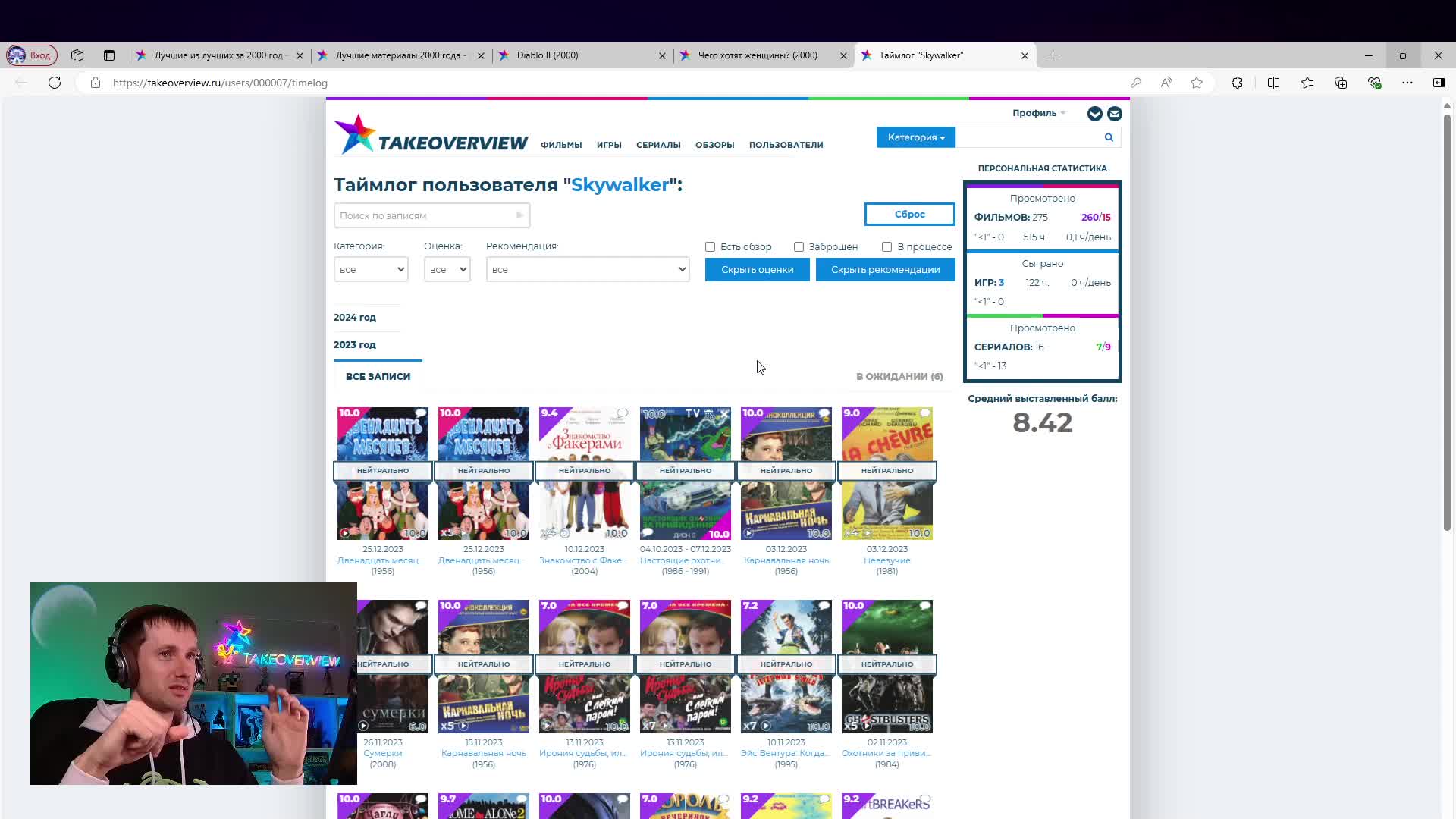Open Невезучие (1981) title link
The width and height of the screenshot is (1456, 819).
[x=887, y=561]
